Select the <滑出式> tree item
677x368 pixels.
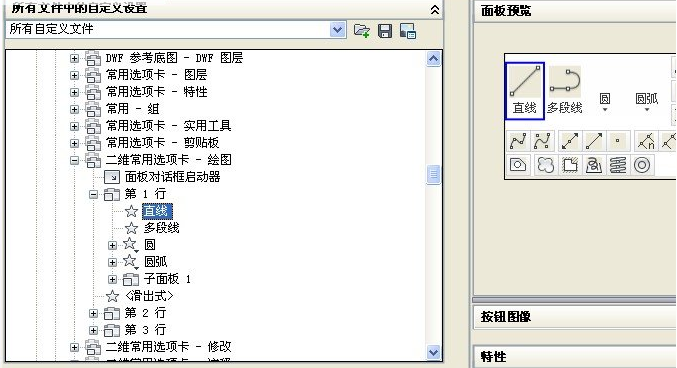pos(149,296)
